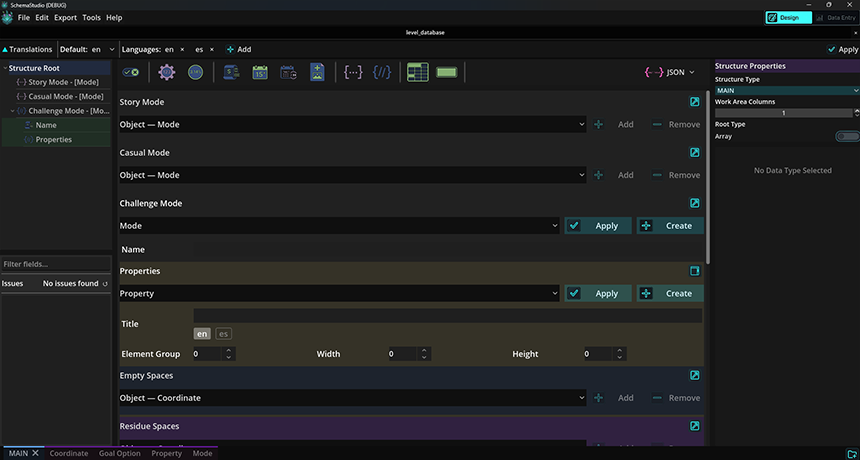
Task: Click the SchemaStudio logo icon beside File
Action: [x=7, y=18]
